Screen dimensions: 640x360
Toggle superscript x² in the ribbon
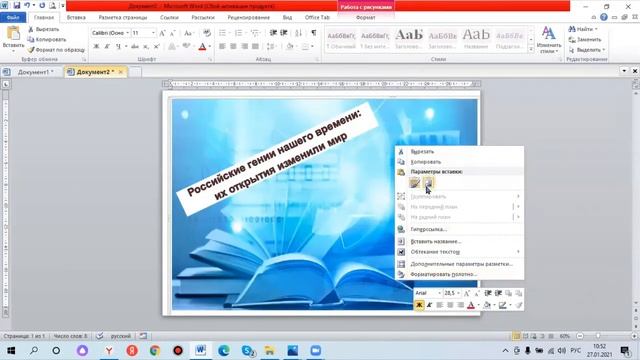(x=156, y=47)
